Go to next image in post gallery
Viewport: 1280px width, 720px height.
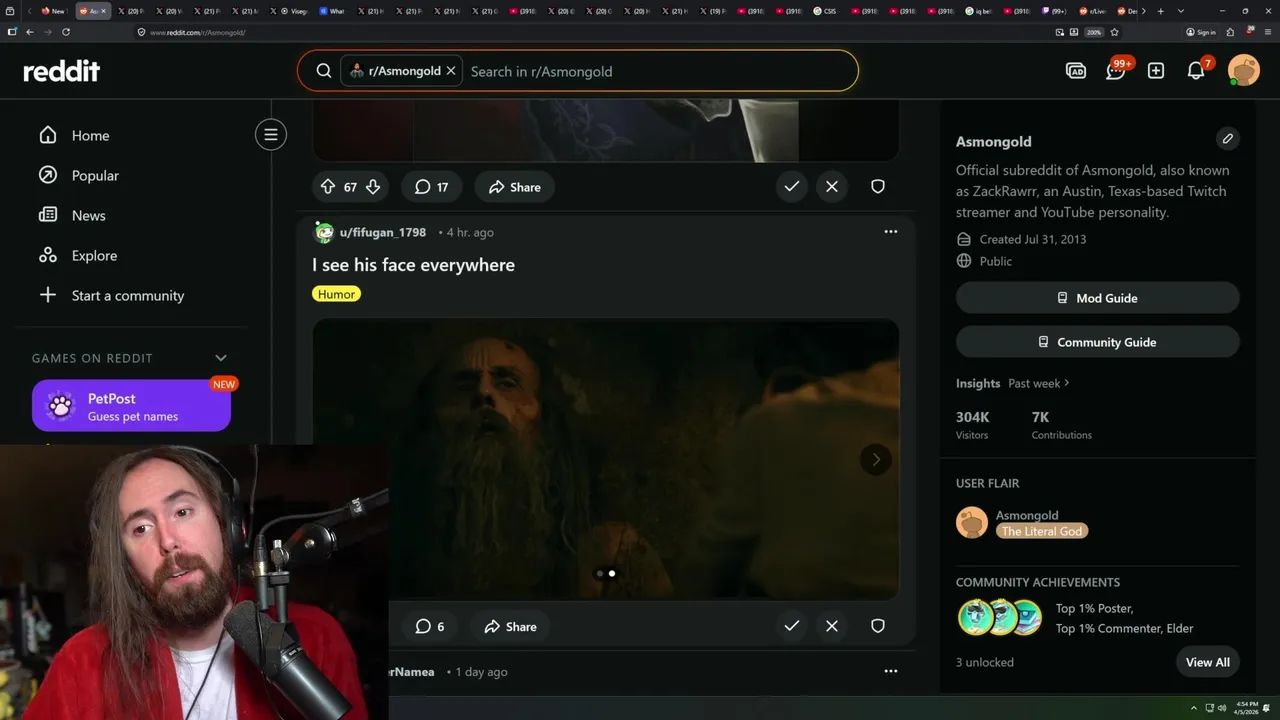(x=876, y=460)
